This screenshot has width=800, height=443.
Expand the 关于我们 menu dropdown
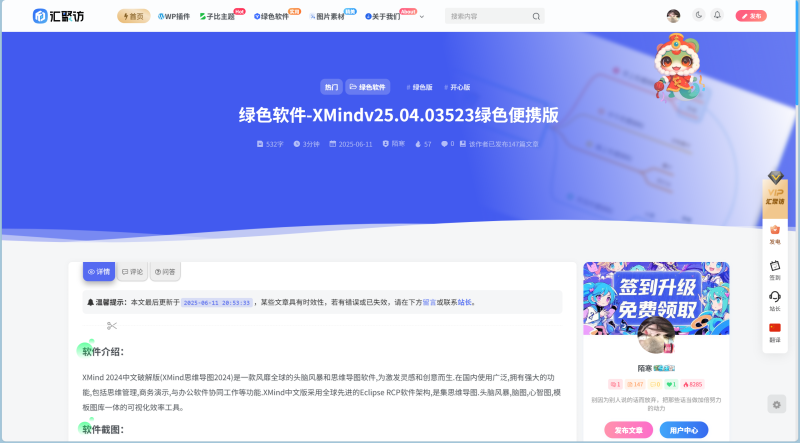tap(385, 17)
